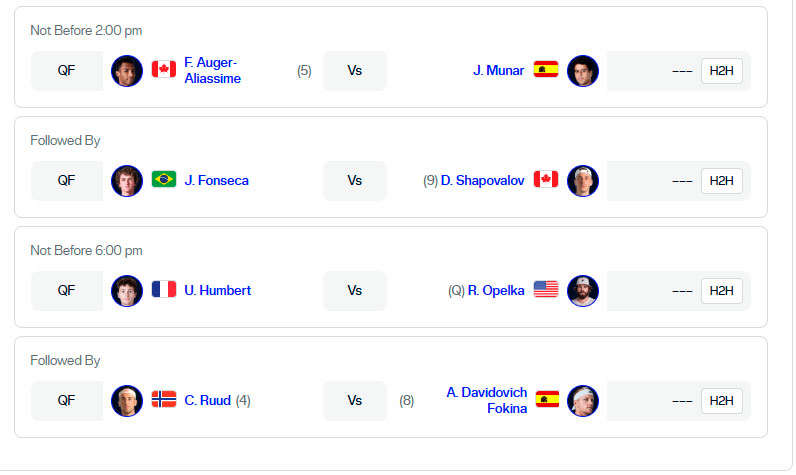Viewport: 796px width, 475px height.
Task: Click J. Munar's player name
Action: (498, 71)
